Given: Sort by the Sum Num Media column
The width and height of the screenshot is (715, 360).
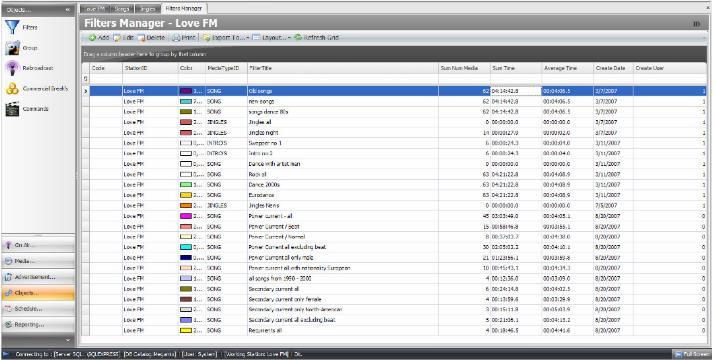Looking at the screenshot, I should coord(464,68).
